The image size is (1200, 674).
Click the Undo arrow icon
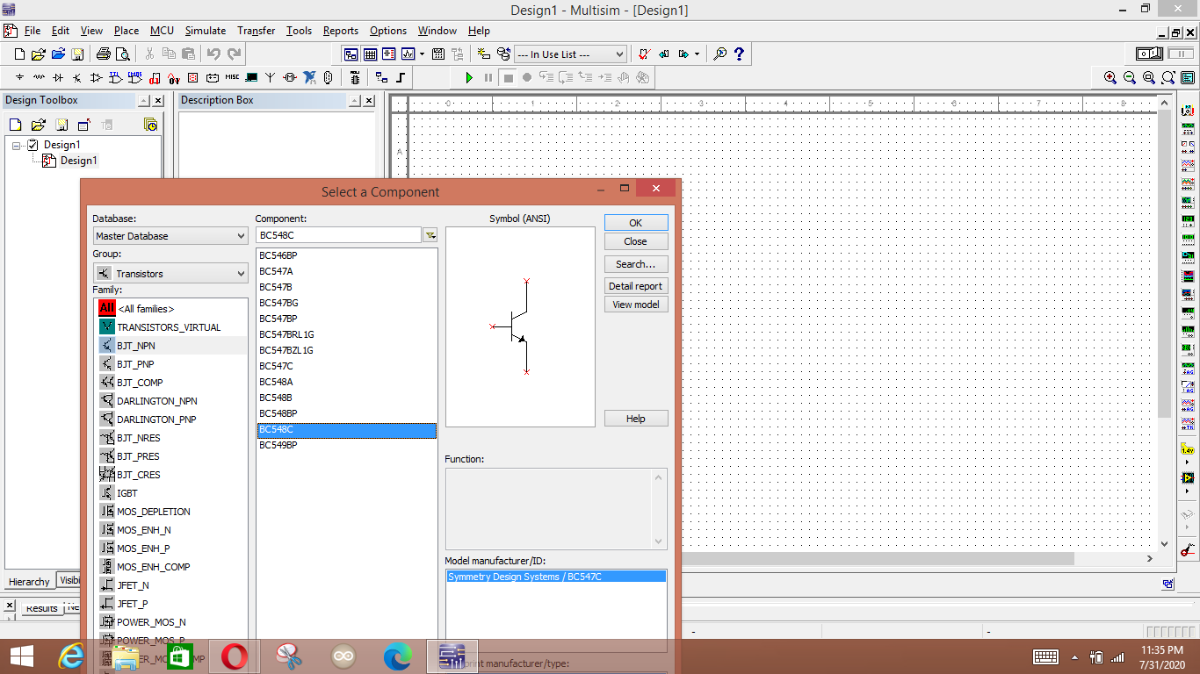click(x=213, y=54)
